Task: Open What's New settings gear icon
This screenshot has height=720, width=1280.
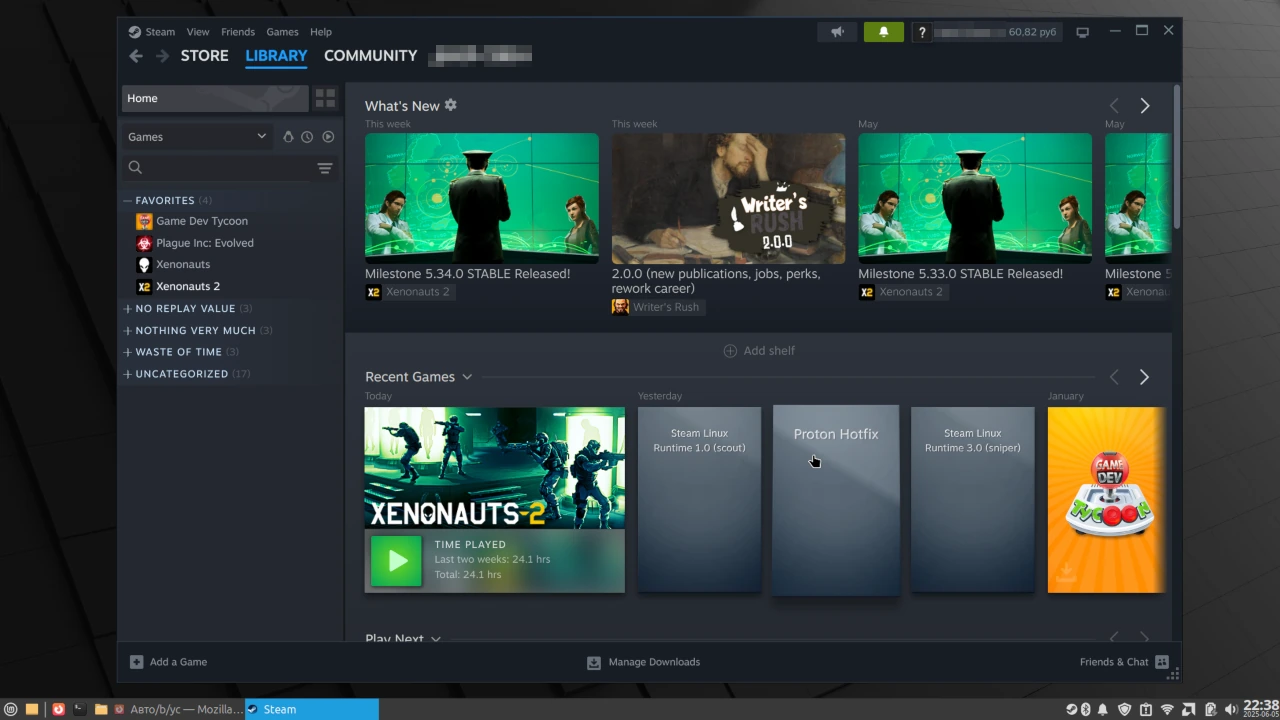Action: pos(451,105)
